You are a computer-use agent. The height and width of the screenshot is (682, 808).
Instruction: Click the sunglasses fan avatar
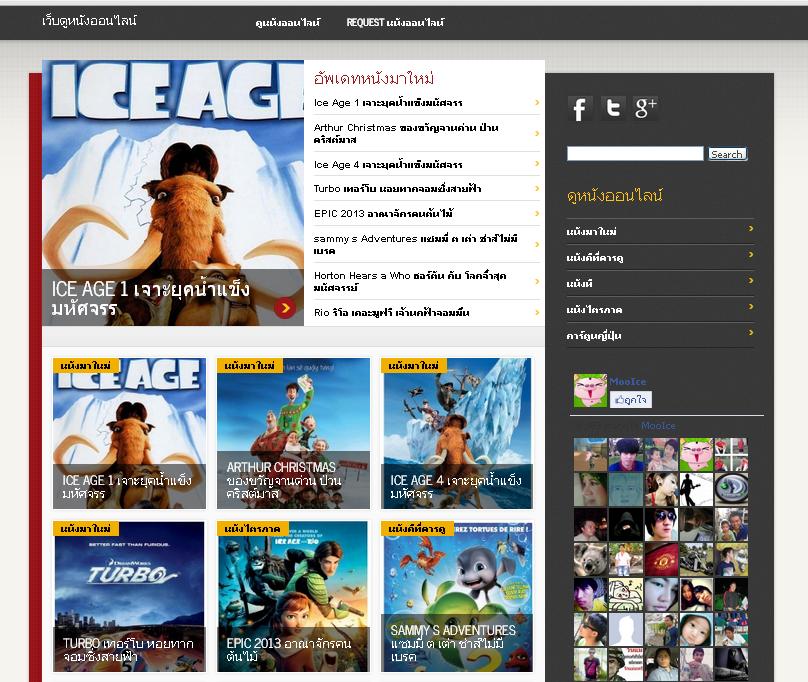coord(661,524)
